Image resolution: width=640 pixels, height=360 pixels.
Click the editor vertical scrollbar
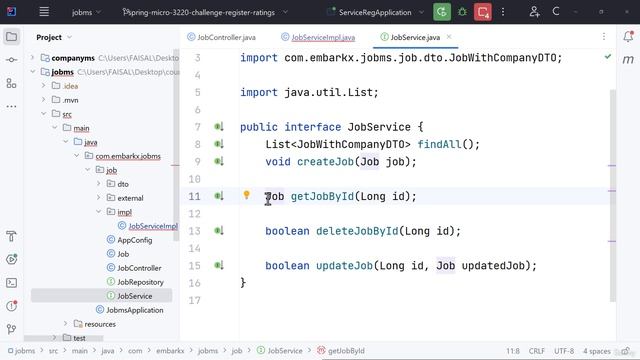click(613, 196)
